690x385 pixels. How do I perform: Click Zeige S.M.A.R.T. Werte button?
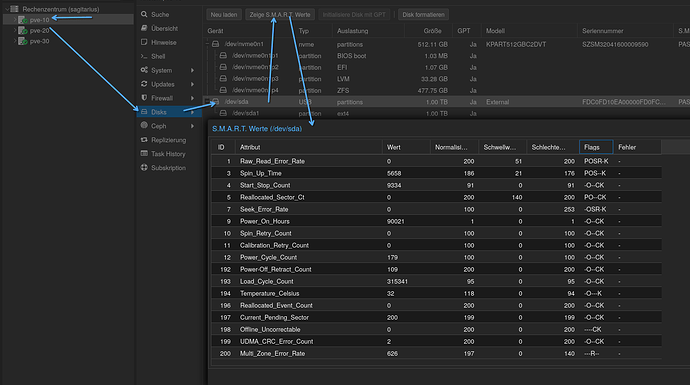coord(280,15)
